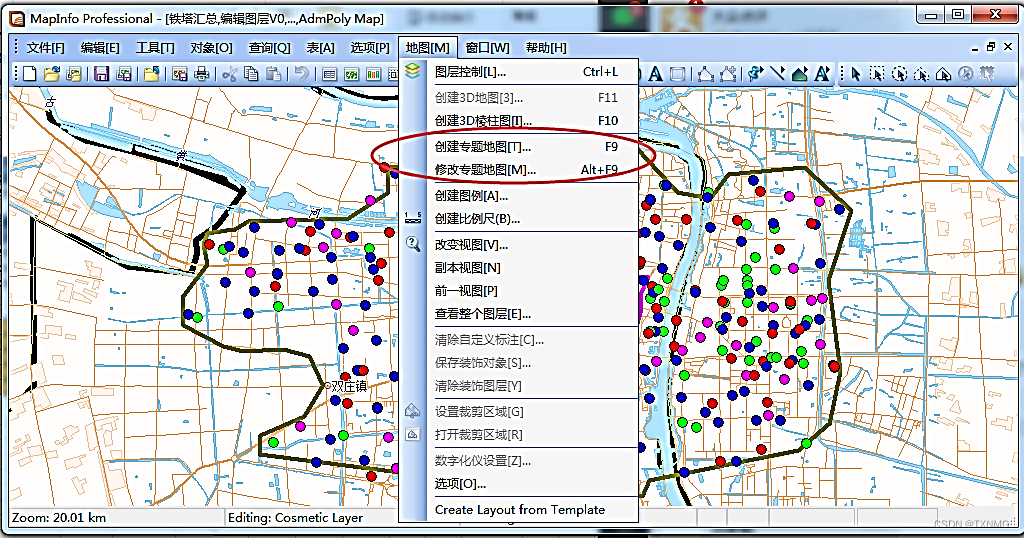Click the New Table icon
The width and height of the screenshot is (1024, 538).
(30, 74)
